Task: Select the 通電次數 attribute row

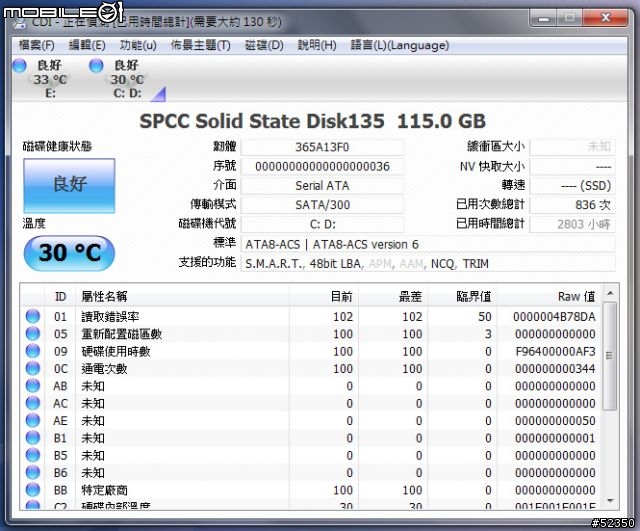Action: (311, 369)
